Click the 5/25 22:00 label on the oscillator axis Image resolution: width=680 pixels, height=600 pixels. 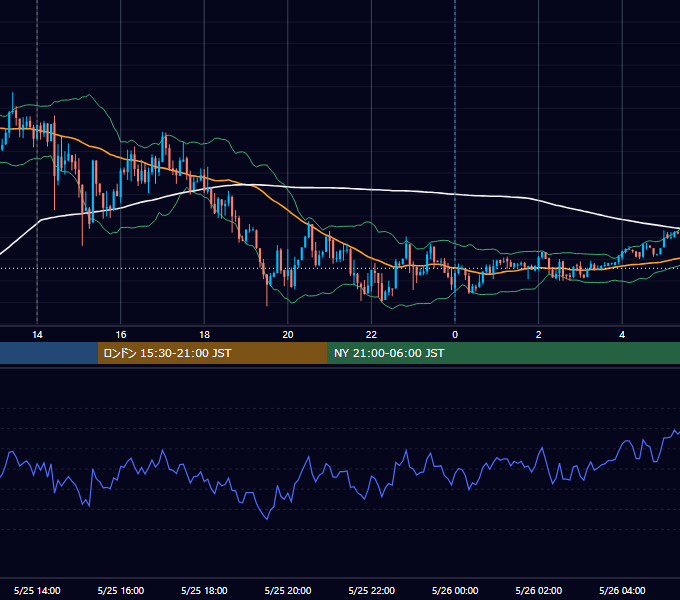point(372,590)
